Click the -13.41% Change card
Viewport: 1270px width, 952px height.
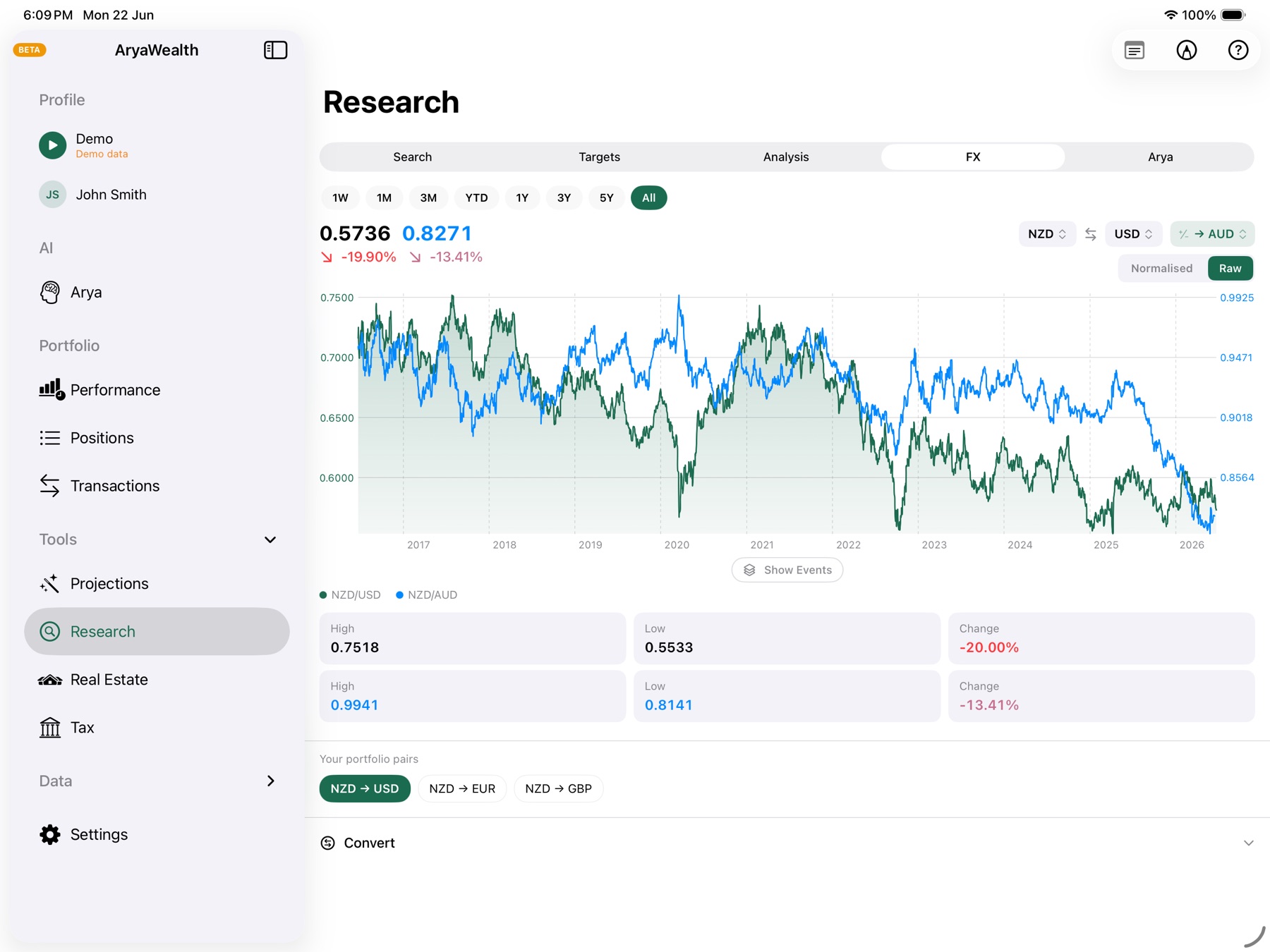point(1101,696)
